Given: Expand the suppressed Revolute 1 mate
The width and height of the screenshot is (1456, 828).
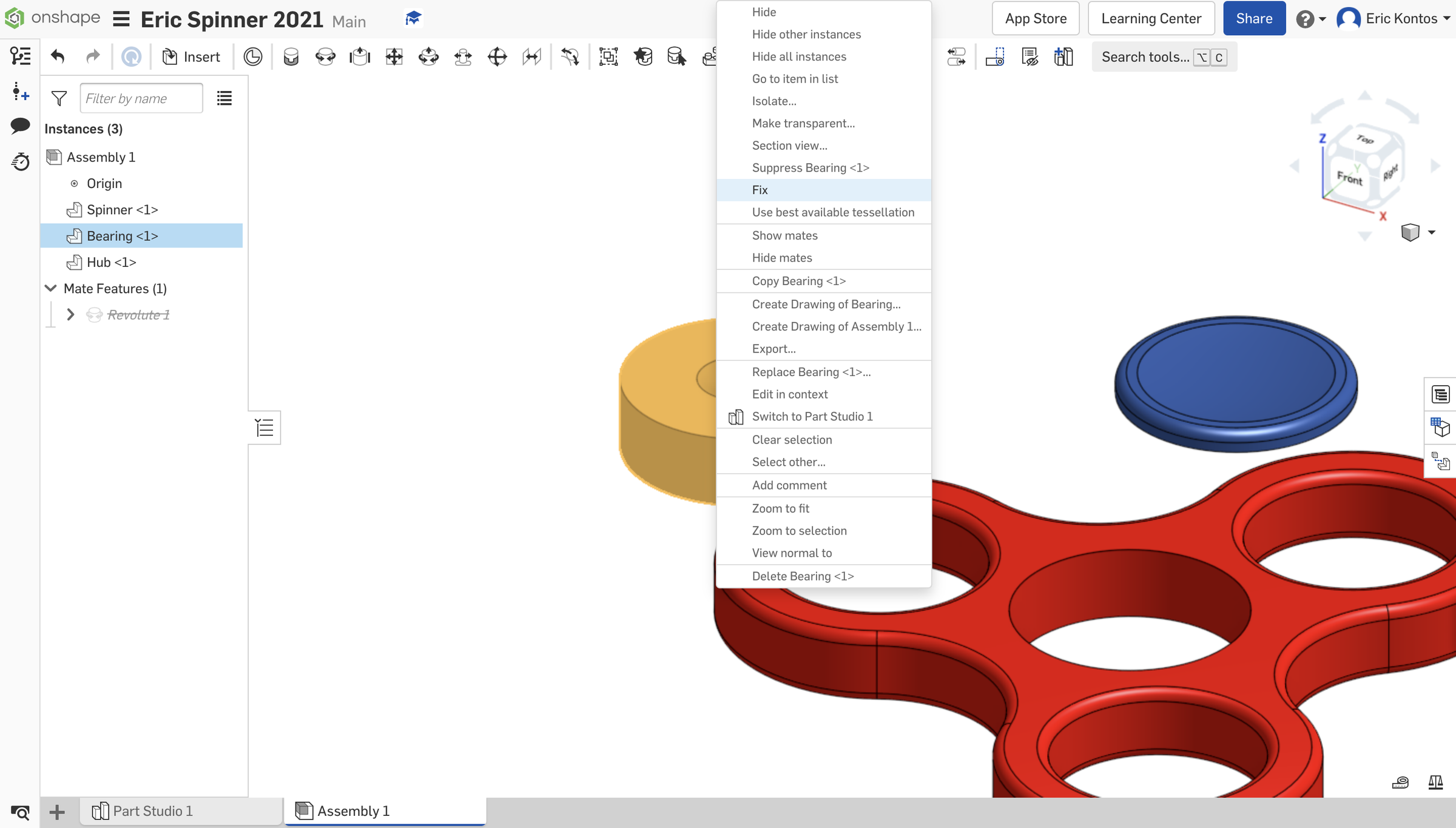Looking at the screenshot, I should pyautogui.click(x=70, y=314).
